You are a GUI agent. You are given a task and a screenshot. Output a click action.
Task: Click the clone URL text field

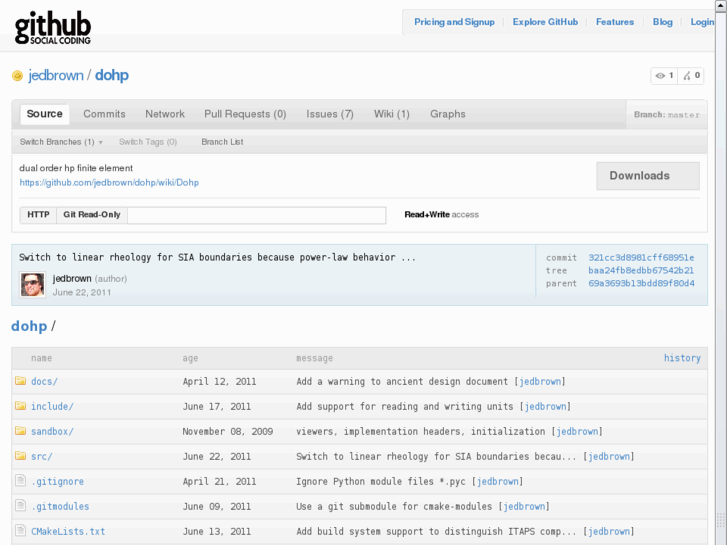257,215
